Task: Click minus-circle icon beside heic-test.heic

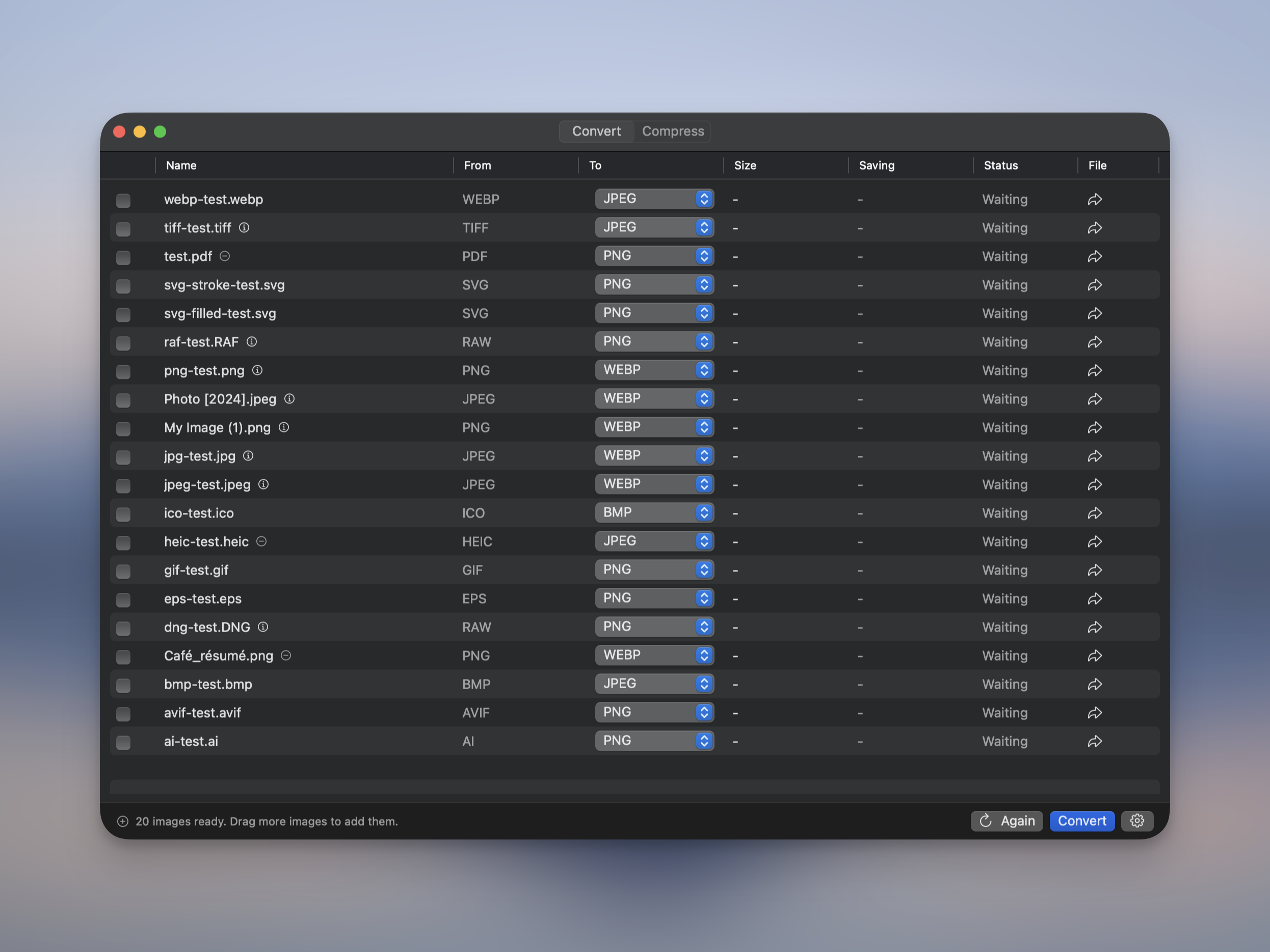Action: [x=261, y=541]
